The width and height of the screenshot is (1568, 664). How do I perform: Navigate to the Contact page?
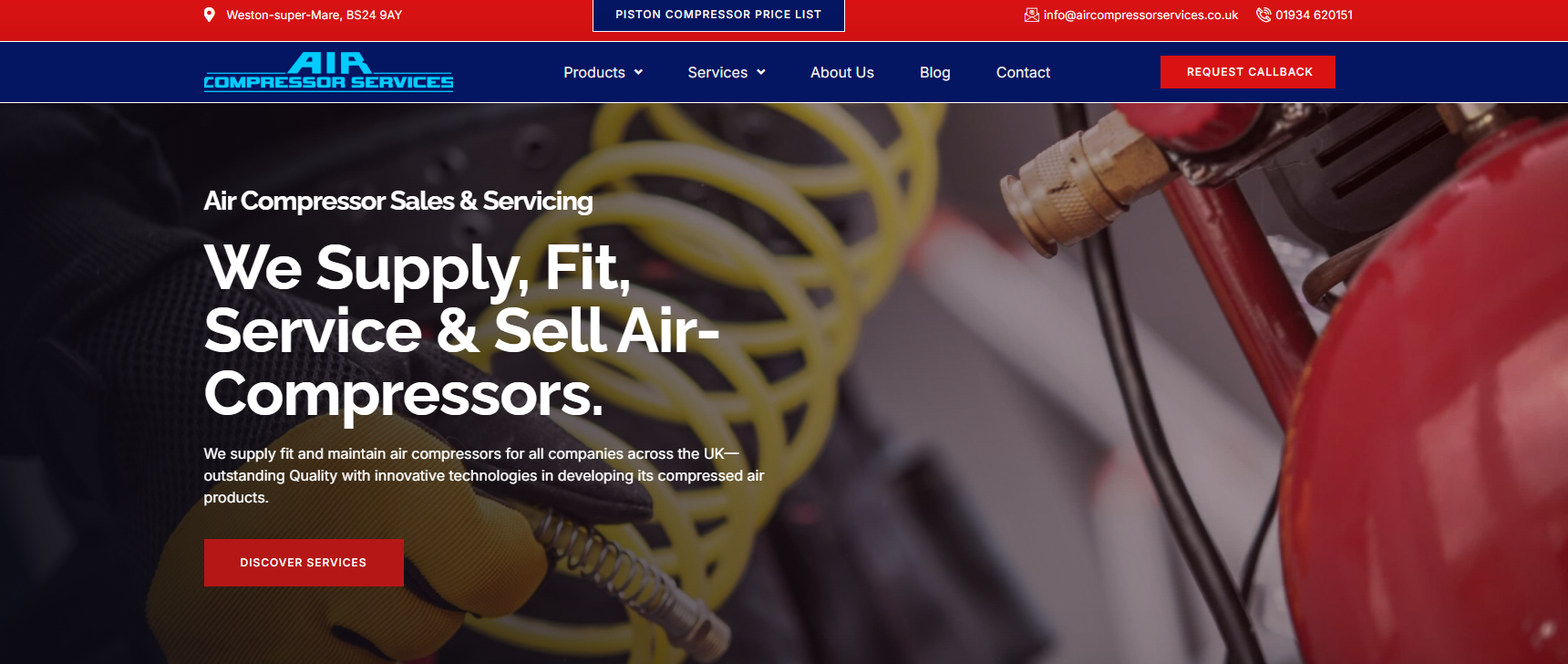1023,72
